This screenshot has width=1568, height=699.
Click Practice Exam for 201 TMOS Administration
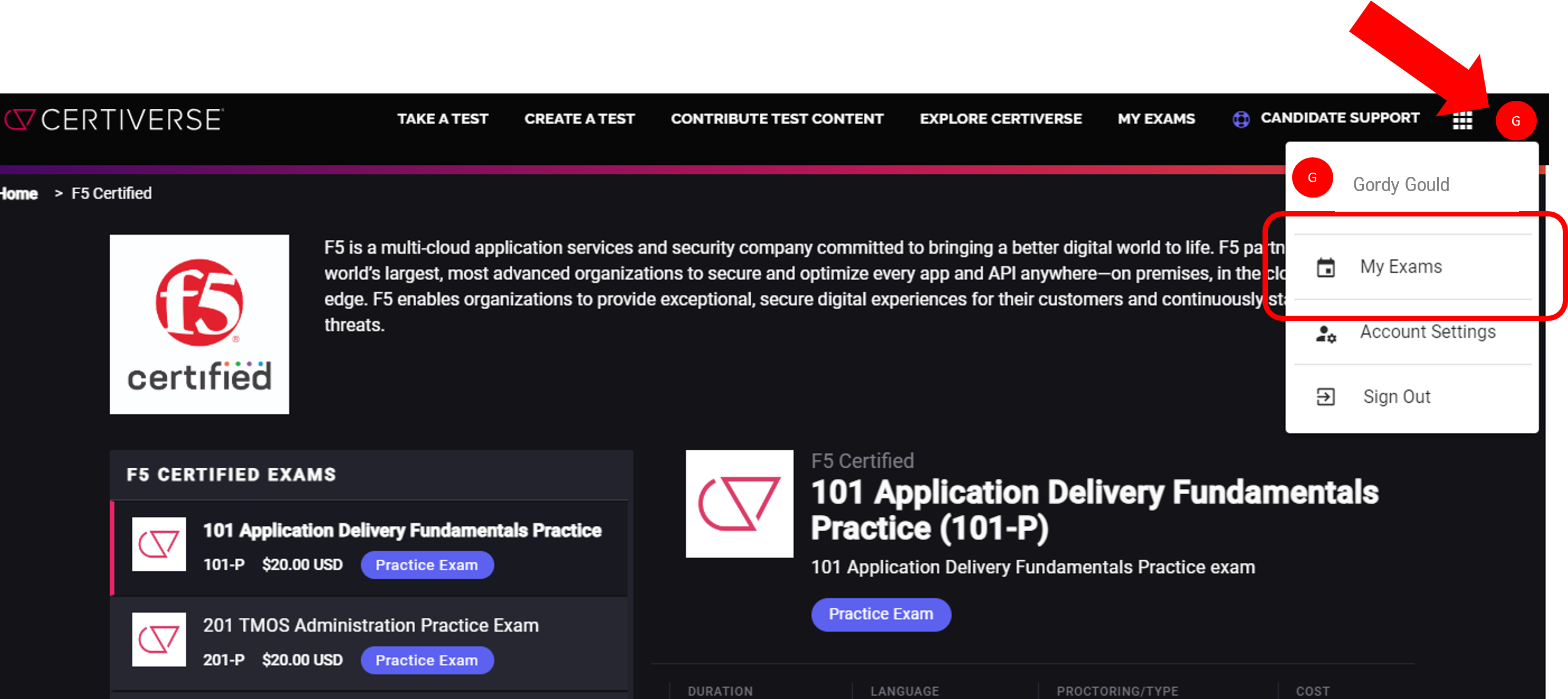click(427, 660)
